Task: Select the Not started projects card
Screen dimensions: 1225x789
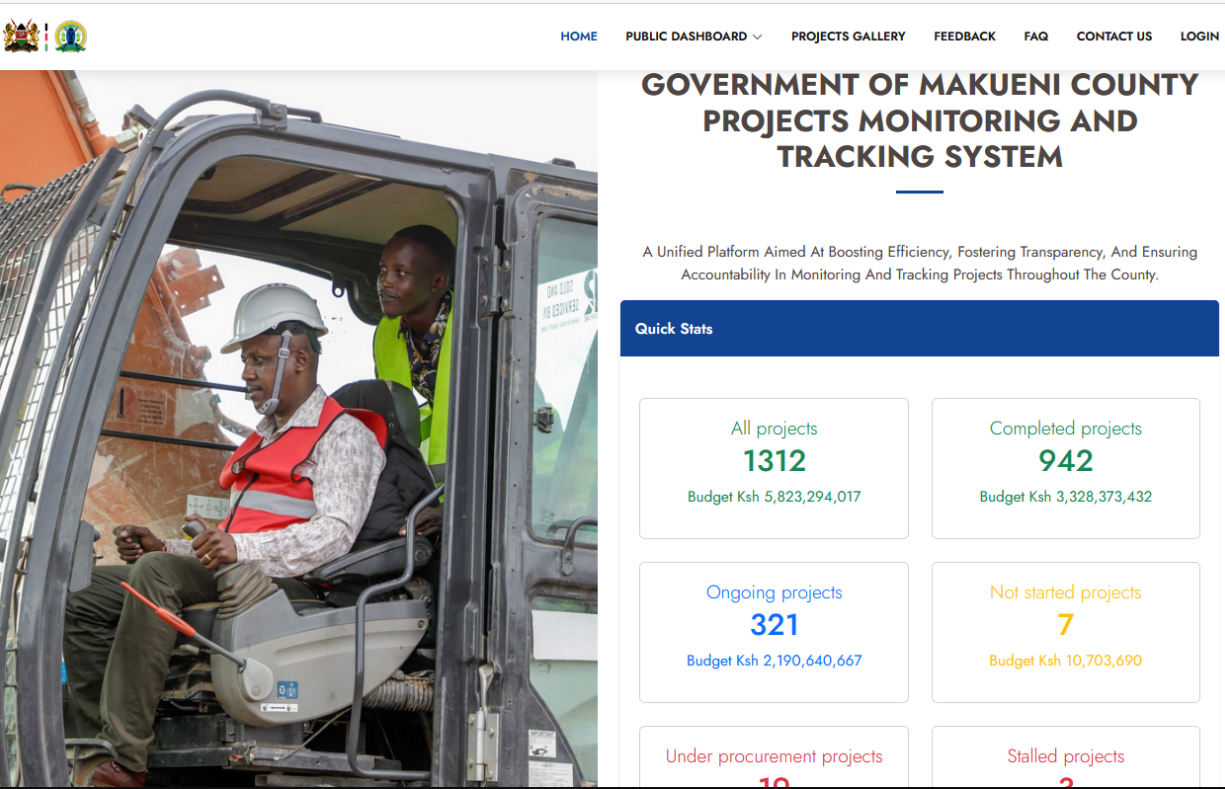Action: coord(1065,632)
